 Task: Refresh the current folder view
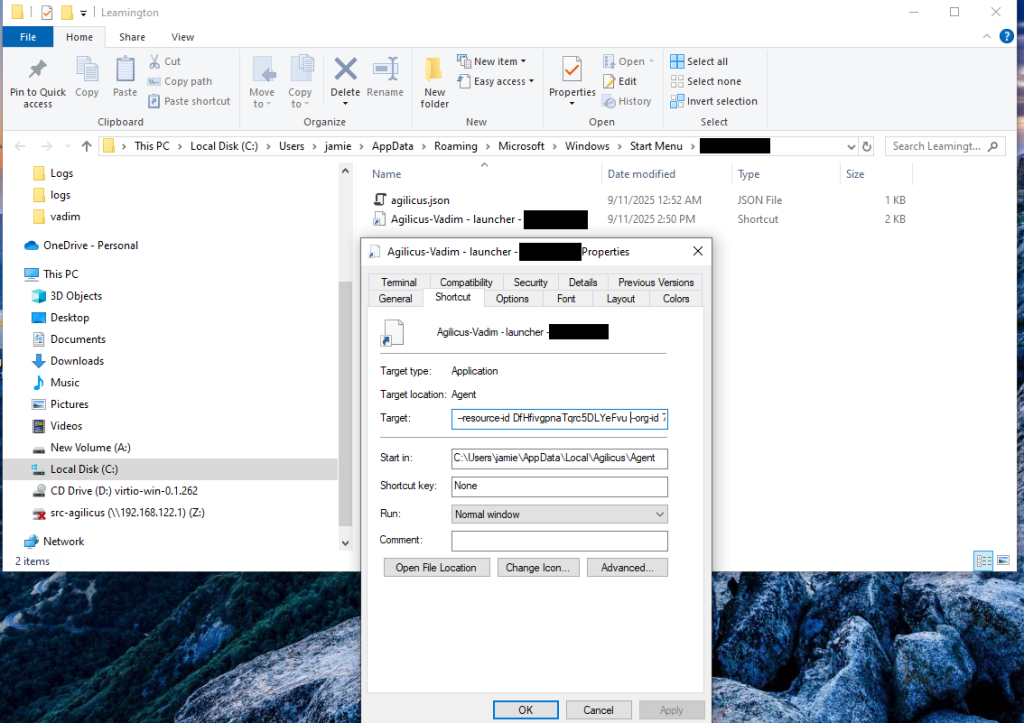867,146
